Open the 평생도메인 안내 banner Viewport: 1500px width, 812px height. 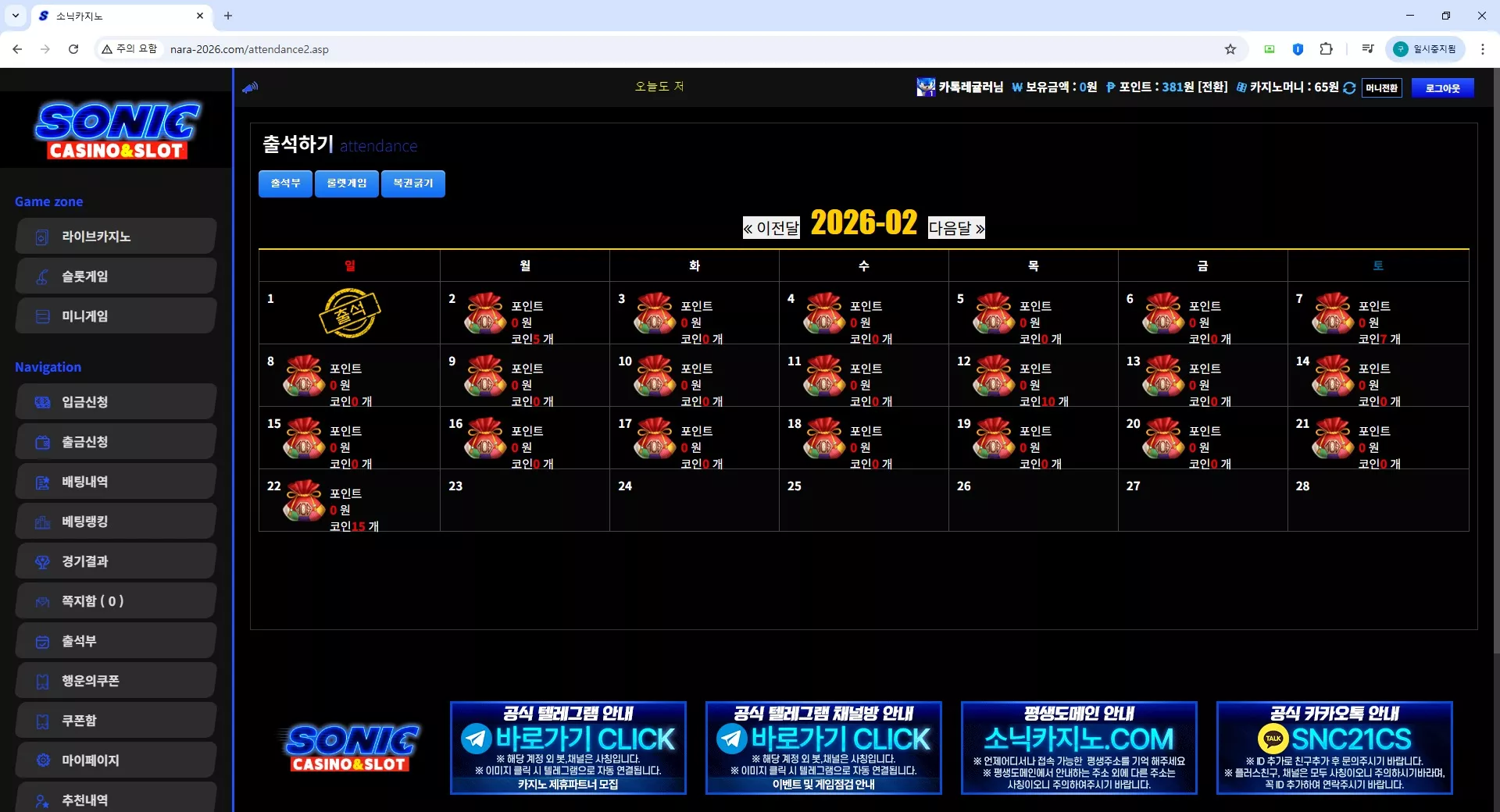1079,748
